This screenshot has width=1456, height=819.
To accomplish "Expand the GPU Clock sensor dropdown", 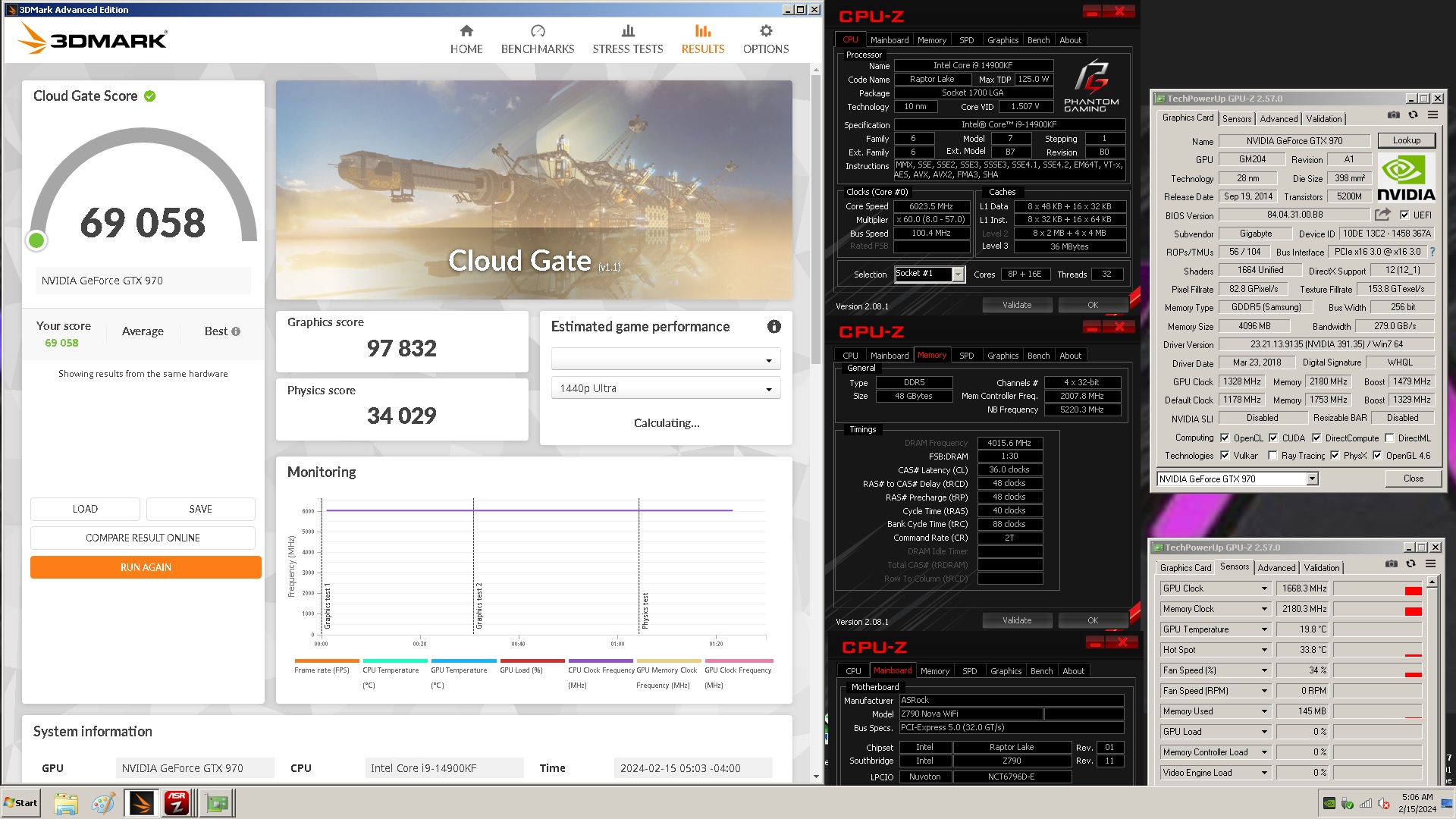I will (1264, 588).
